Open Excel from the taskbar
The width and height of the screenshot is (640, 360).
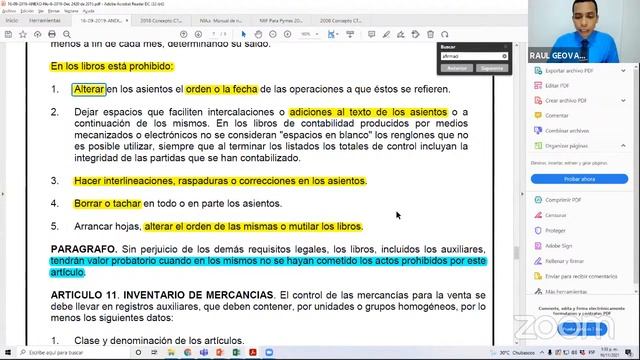(236, 352)
